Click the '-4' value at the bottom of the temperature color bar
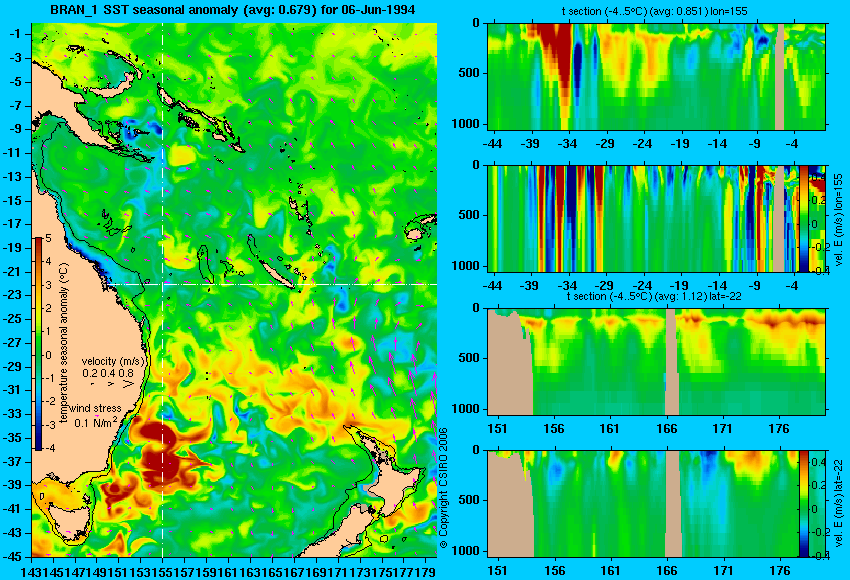 (48, 449)
